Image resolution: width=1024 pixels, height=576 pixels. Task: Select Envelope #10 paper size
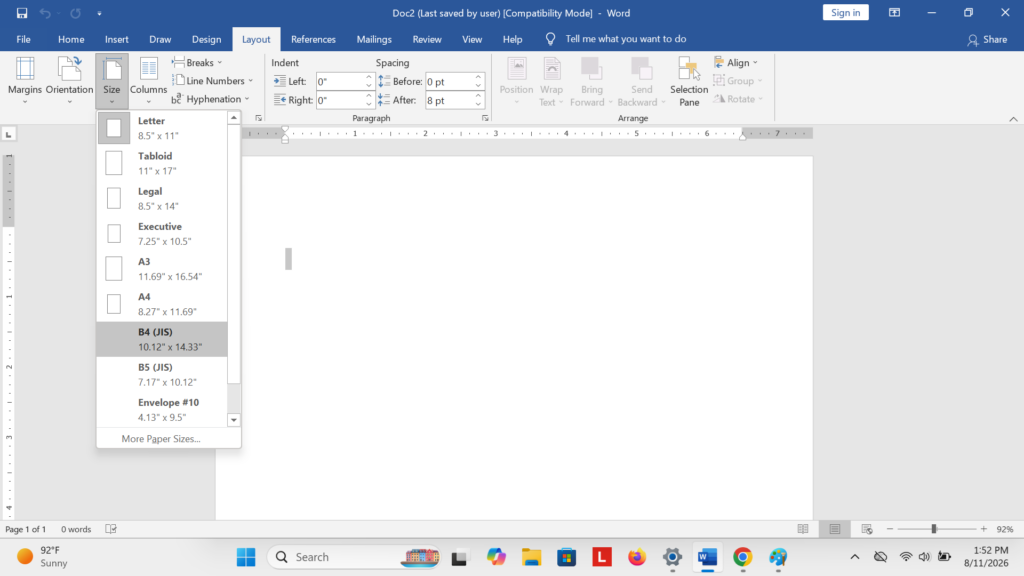pyautogui.click(x=162, y=410)
